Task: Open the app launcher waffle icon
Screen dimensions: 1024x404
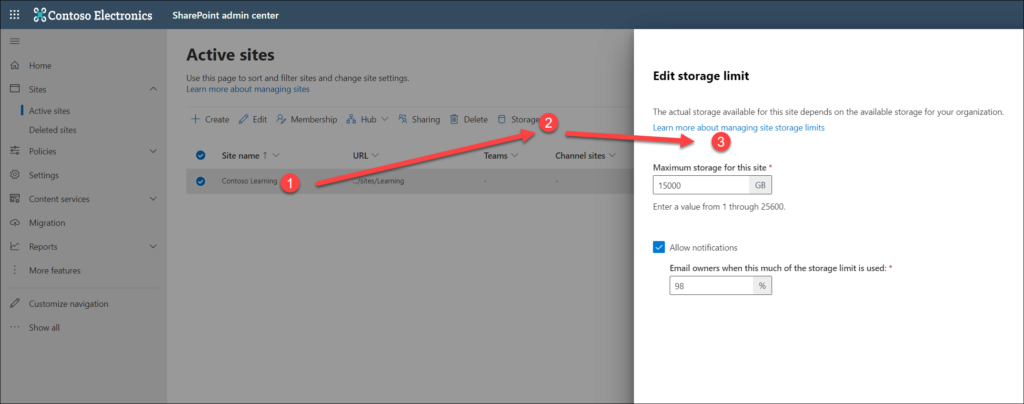Action: 14,14
